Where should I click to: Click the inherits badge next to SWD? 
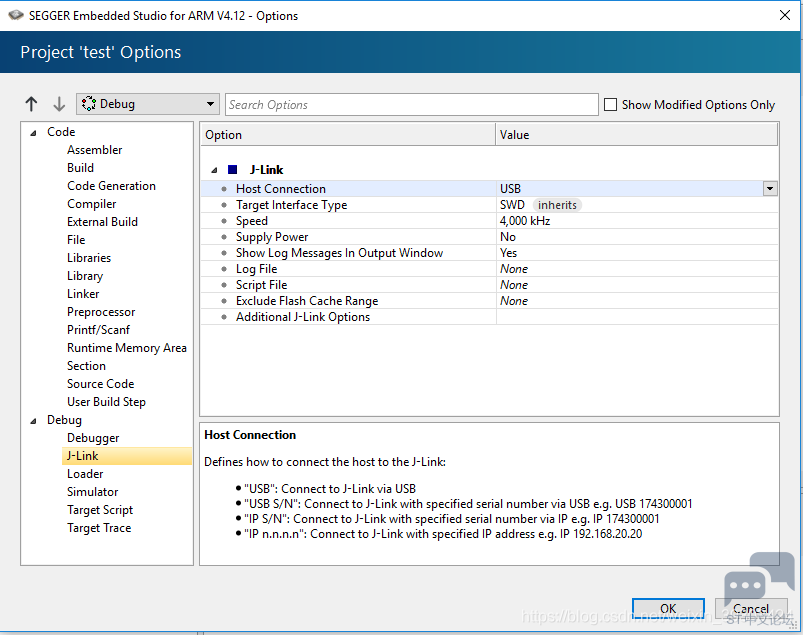[x=557, y=205]
